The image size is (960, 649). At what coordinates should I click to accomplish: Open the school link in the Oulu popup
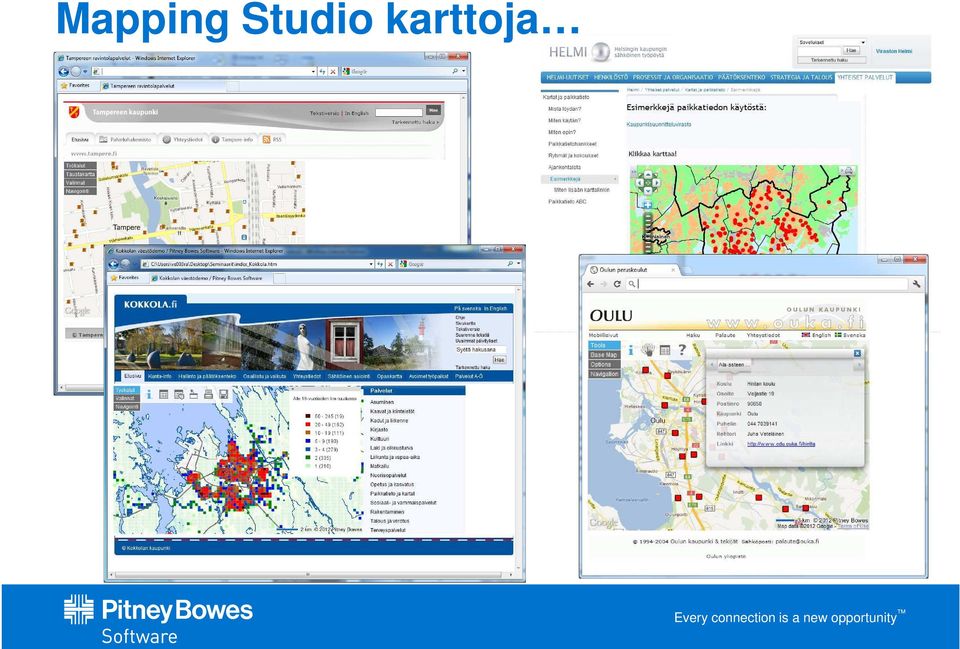click(x=781, y=445)
